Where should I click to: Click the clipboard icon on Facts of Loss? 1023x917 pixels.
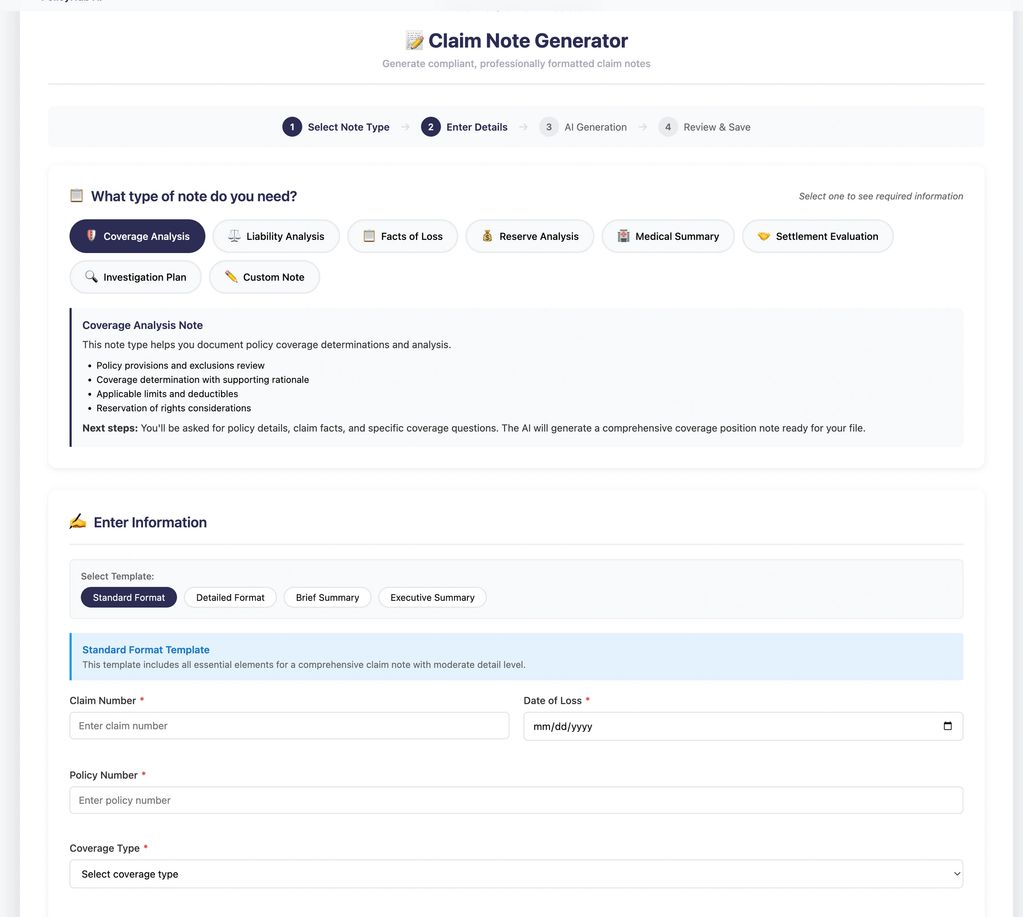tap(369, 236)
